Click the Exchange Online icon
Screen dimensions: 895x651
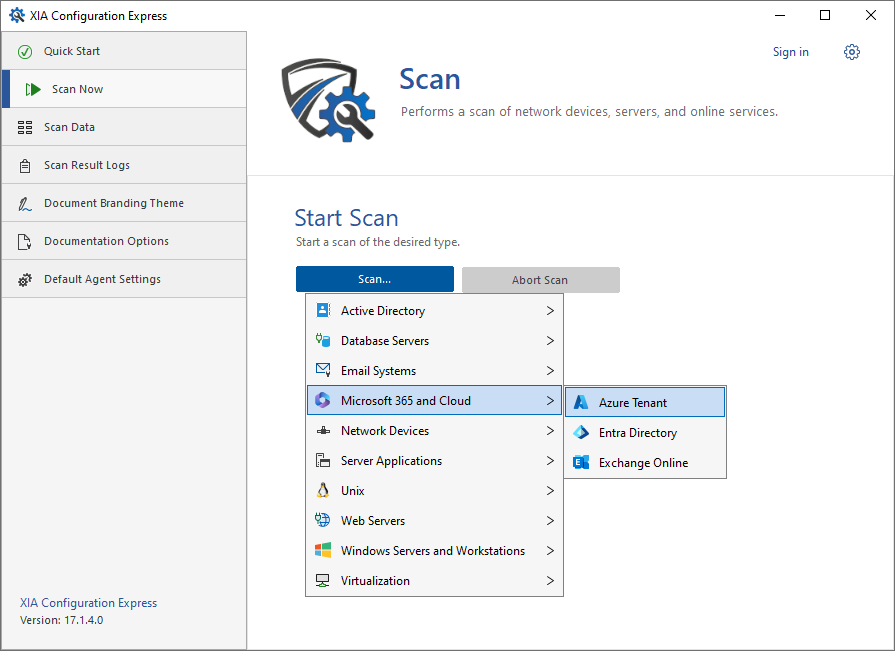(581, 462)
